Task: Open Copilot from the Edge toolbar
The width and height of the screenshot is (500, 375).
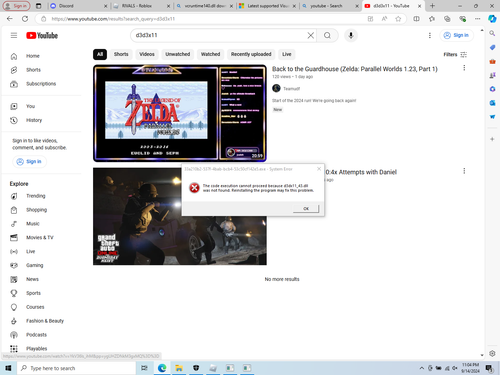Action: (x=492, y=19)
